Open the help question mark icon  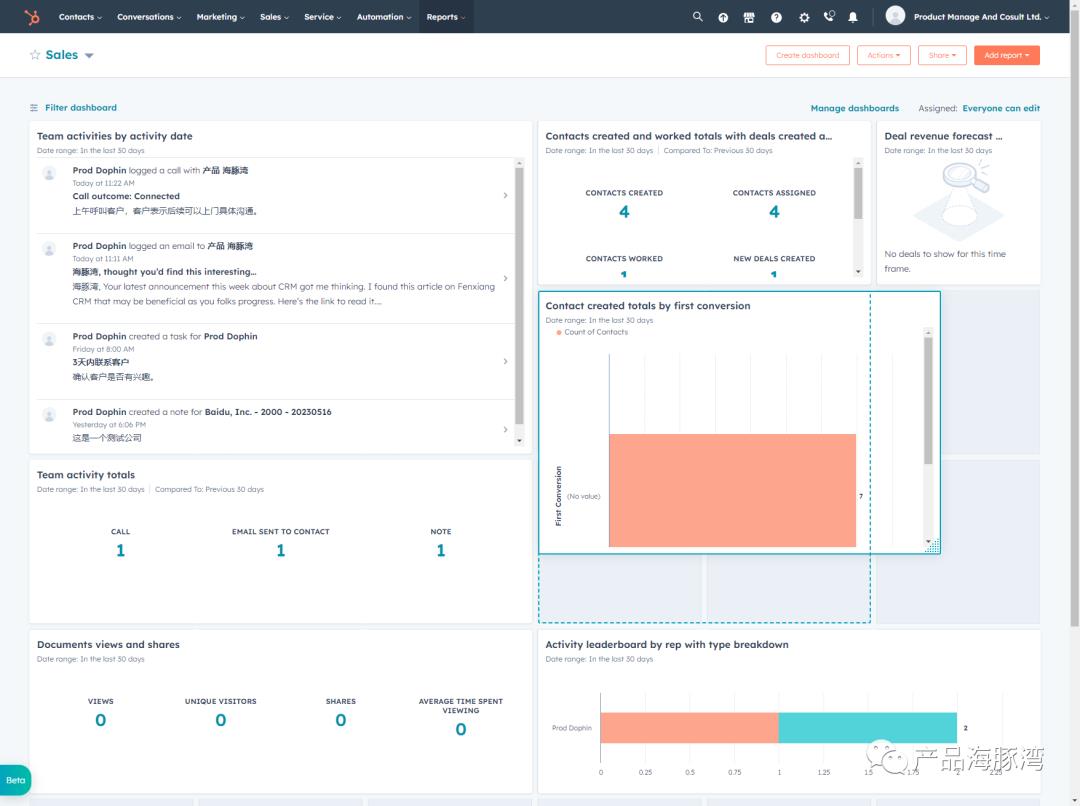(776, 17)
